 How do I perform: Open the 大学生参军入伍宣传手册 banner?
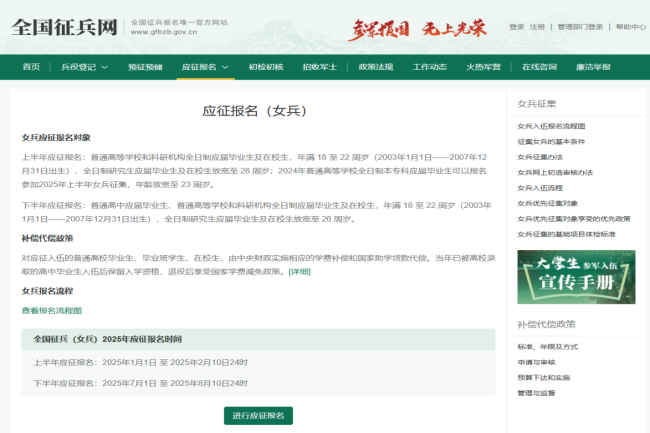tap(561, 276)
